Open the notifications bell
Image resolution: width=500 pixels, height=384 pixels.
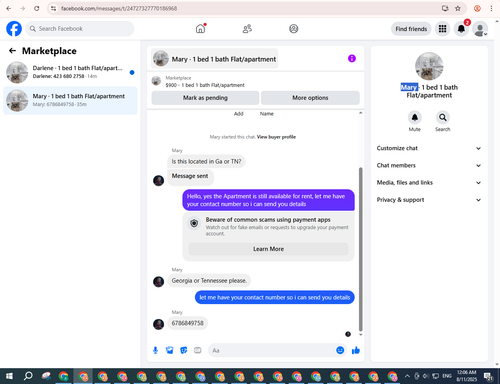tap(461, 29)
